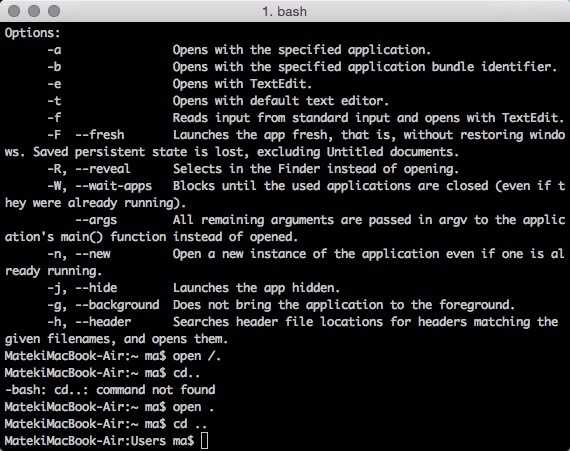Click the 'cd..' command without space

tap(186, 373)
